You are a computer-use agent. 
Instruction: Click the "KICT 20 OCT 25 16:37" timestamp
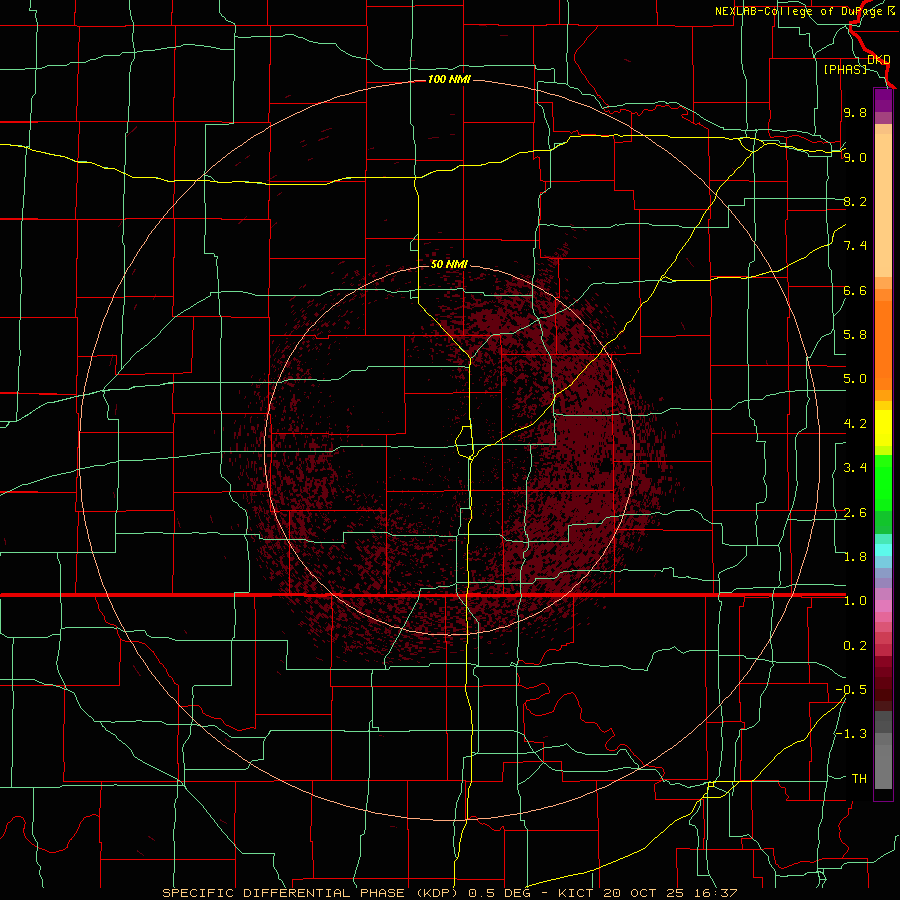pos(647,893)
